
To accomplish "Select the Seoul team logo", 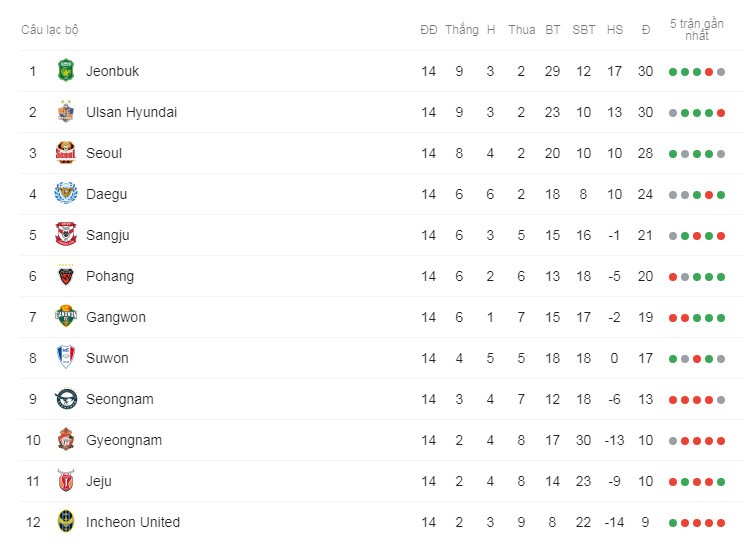I will pos(66,153).
